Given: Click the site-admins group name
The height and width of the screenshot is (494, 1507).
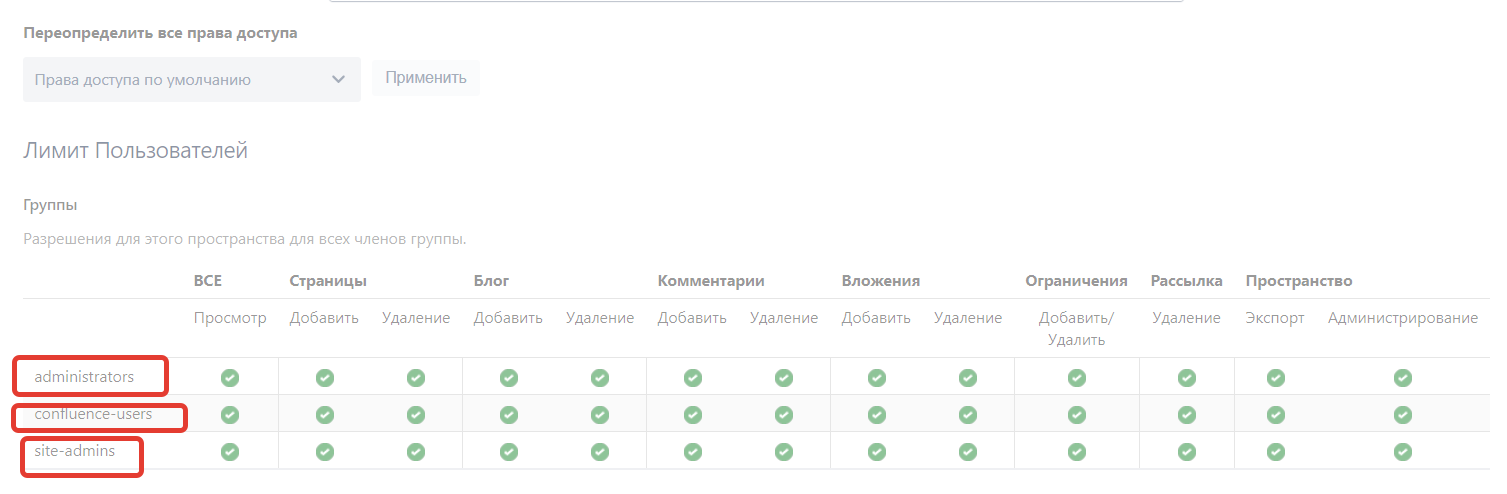Looking at the screenshot, I should pos(75,451).
